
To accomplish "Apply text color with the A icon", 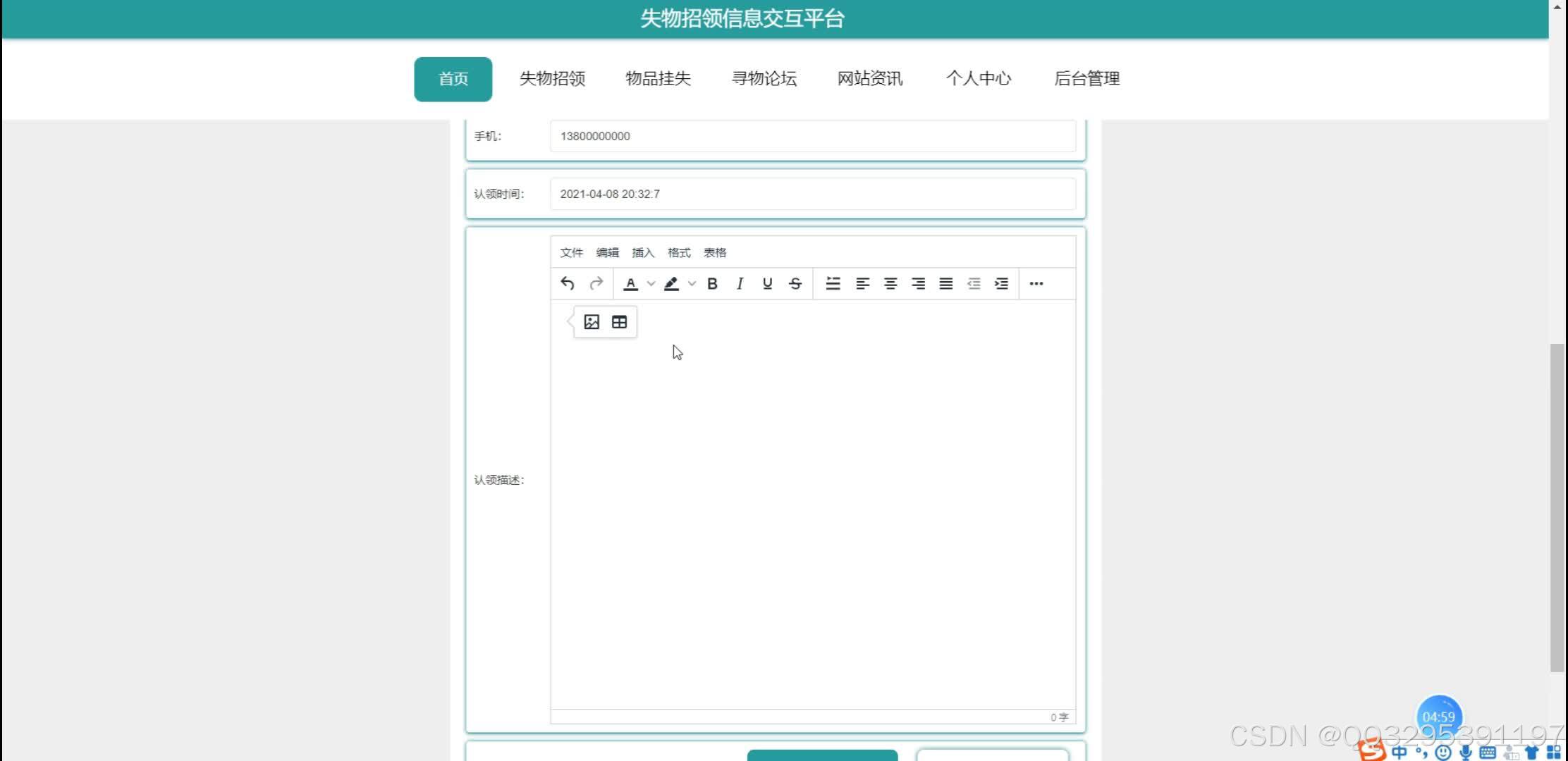I will (x=631, y=283).
